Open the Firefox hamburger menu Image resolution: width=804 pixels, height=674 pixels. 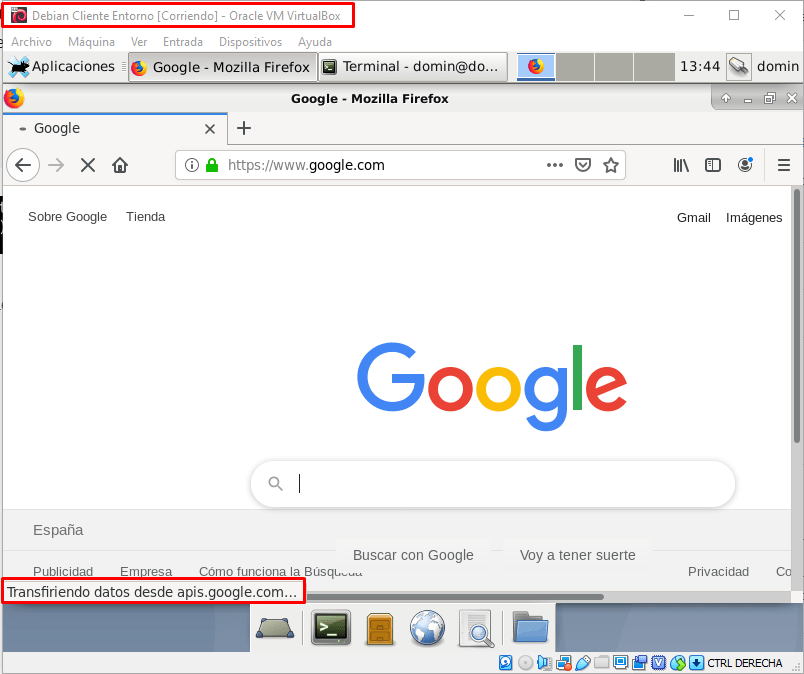pyautogui.click(x=784, y=166)
